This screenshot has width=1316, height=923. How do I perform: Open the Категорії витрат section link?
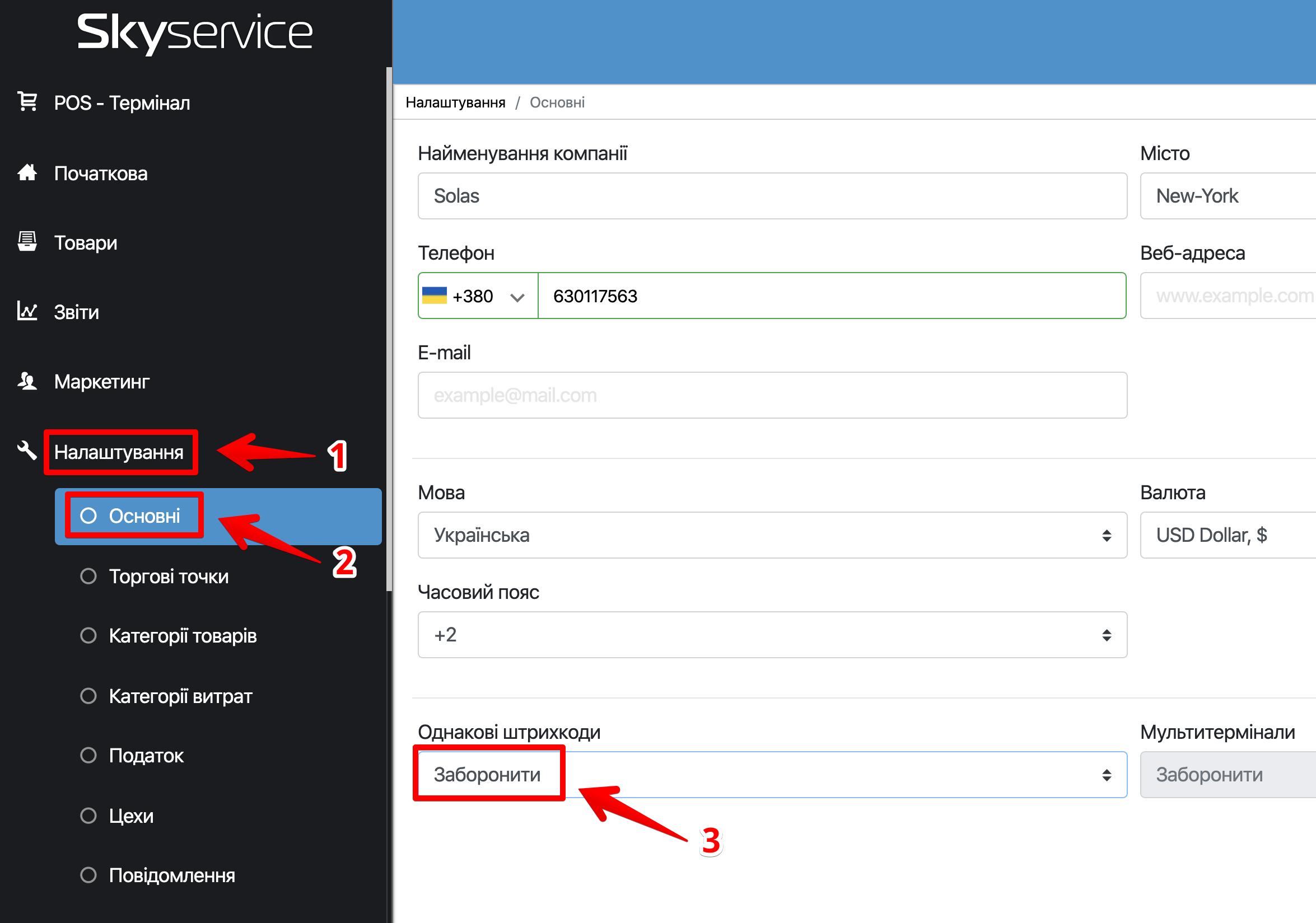pyautogui.click(x=180, y=696)
